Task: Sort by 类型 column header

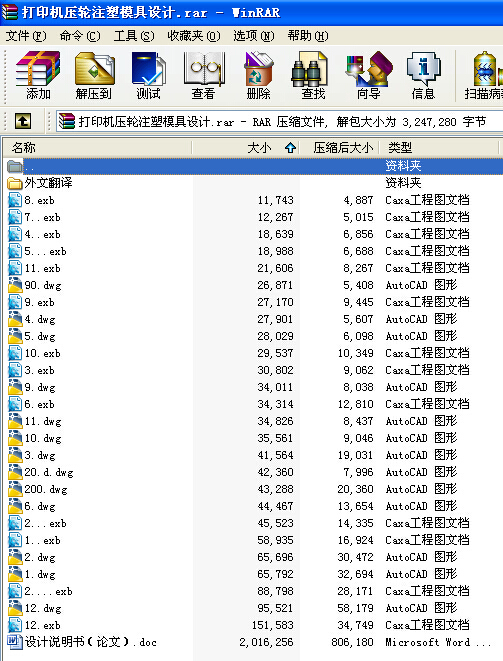Action: click(x=439, y=148)
